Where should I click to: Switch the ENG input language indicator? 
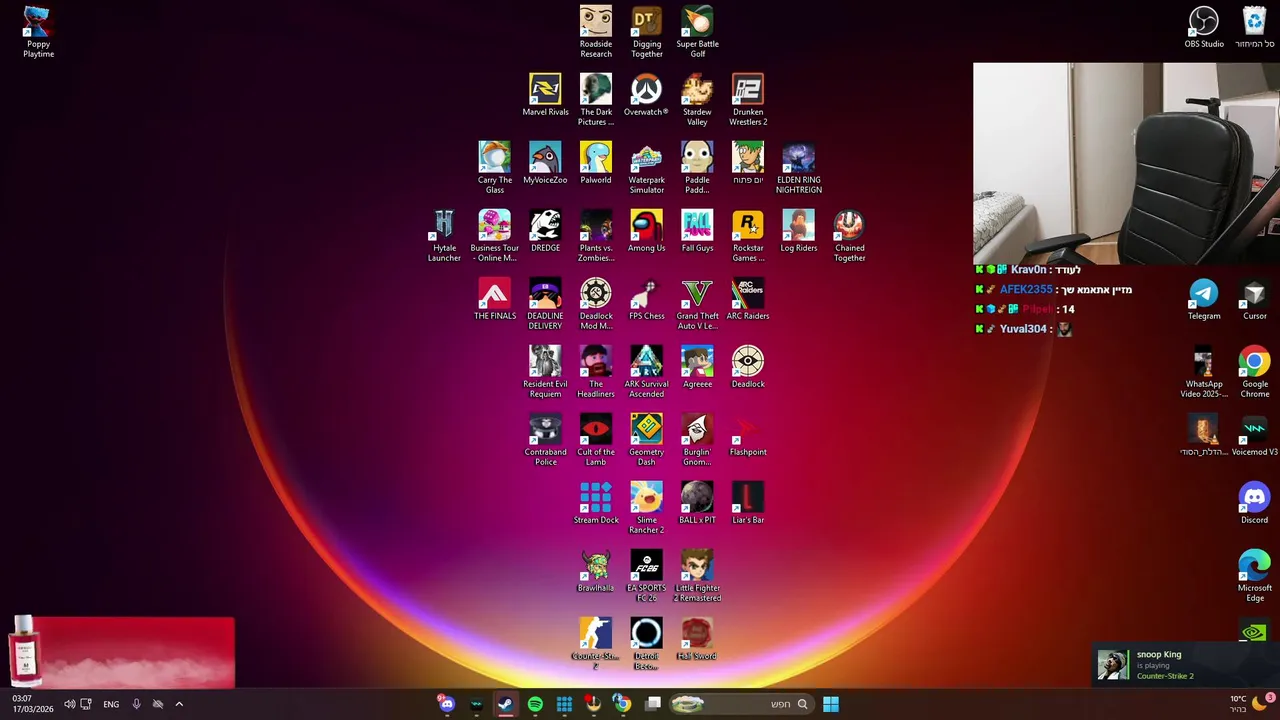coord(111,704)
